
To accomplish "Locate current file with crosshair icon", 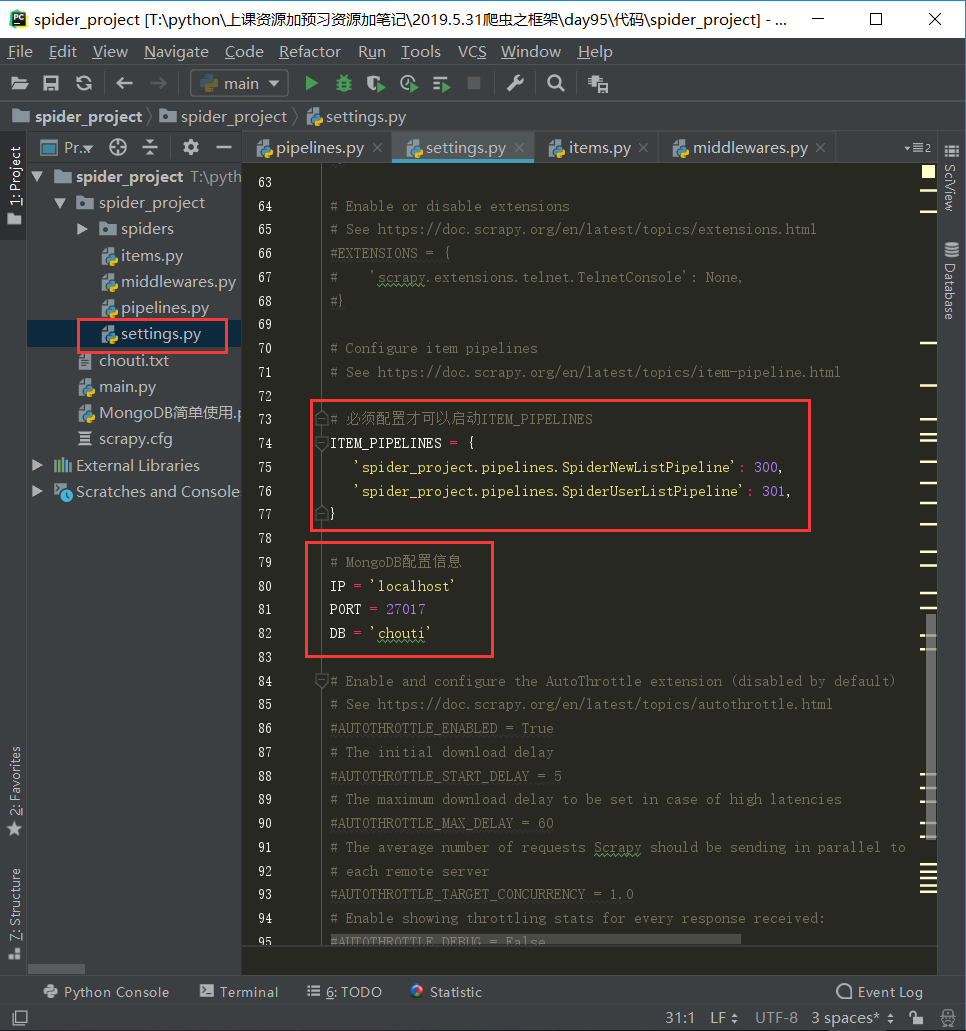I will pyautogui.click(x=118, y=147).
